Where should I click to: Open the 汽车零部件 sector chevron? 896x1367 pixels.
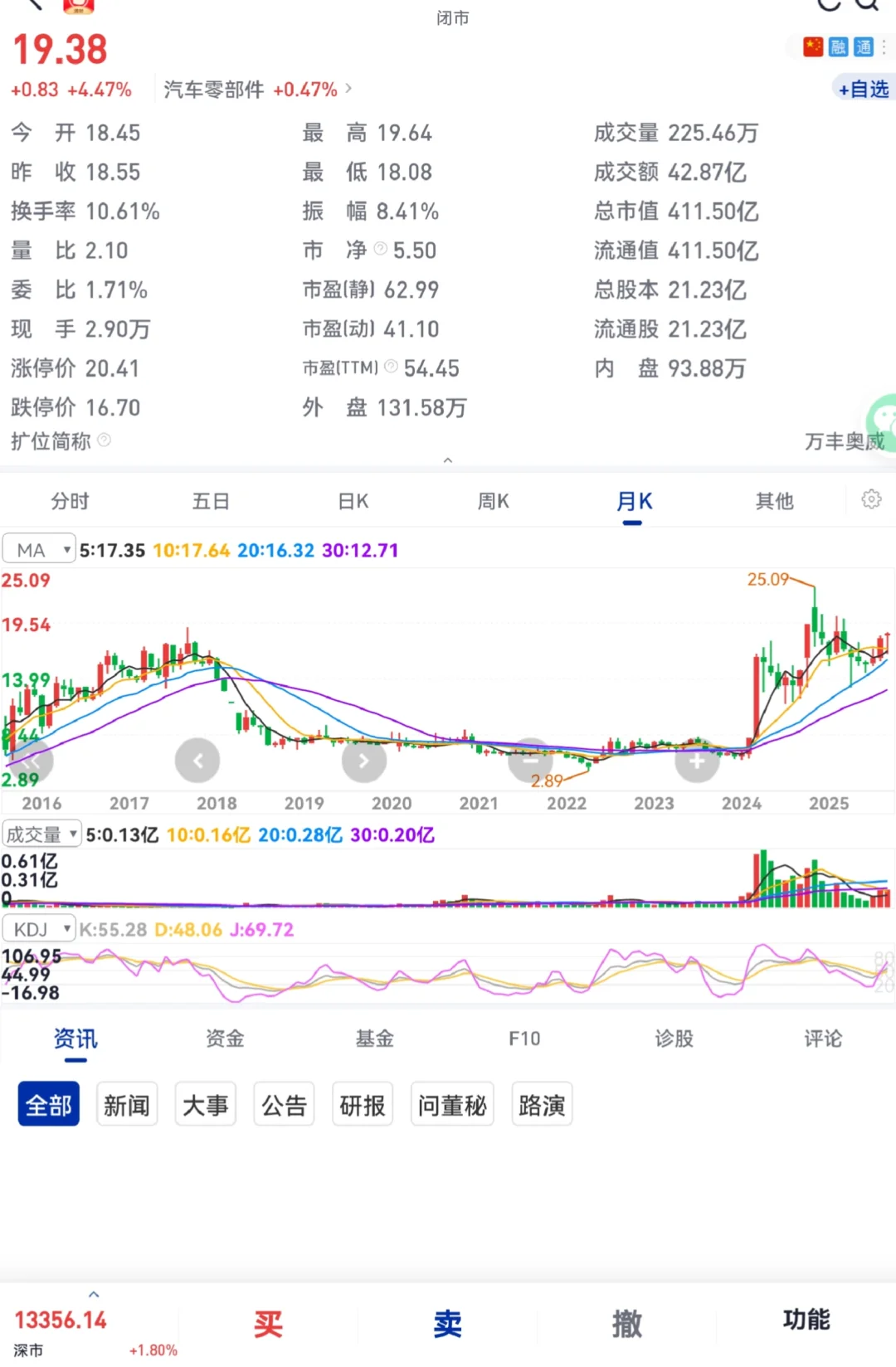(x=348, y=88)
